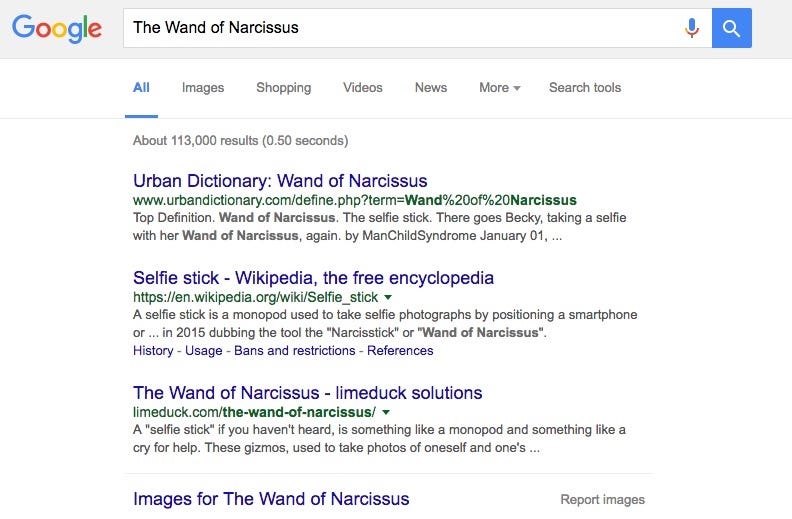The width and height of the screenshot is (792, 519).
Task: Open the More dropdown menu
Action: [500, 87]
